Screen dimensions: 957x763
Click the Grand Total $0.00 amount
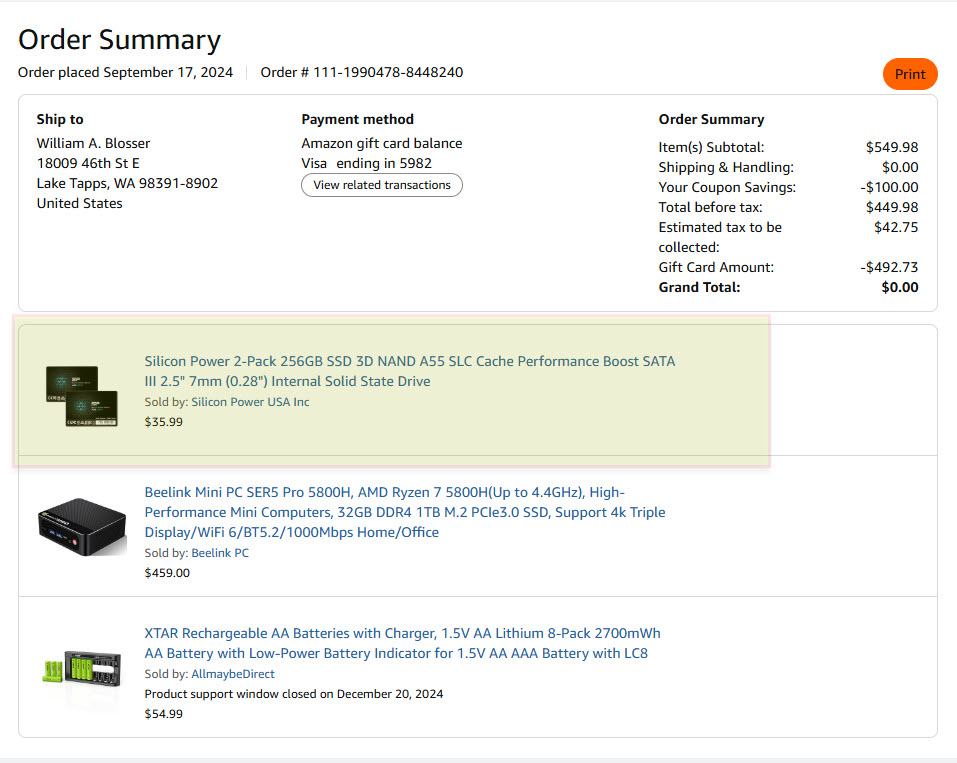[899, 287]
